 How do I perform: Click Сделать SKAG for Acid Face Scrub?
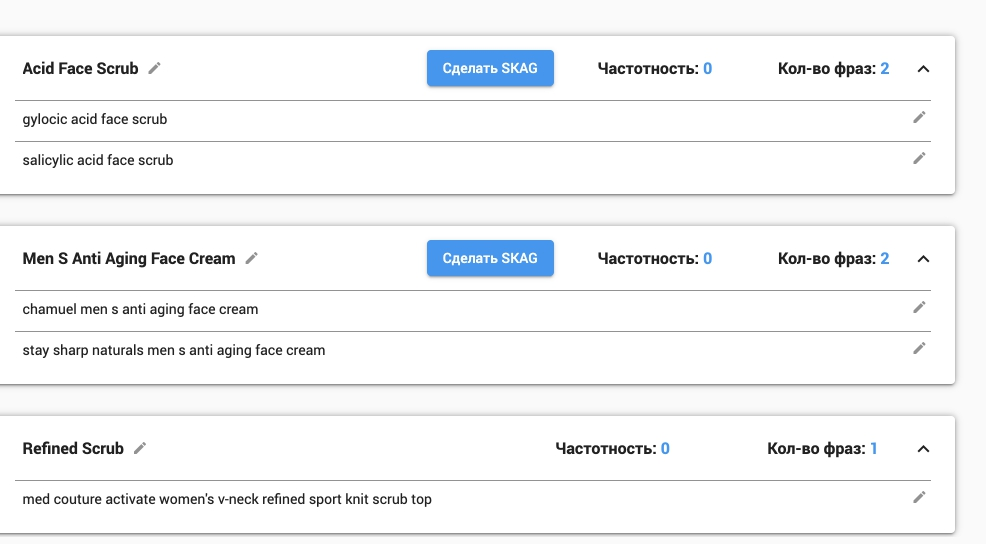point(490,69)
